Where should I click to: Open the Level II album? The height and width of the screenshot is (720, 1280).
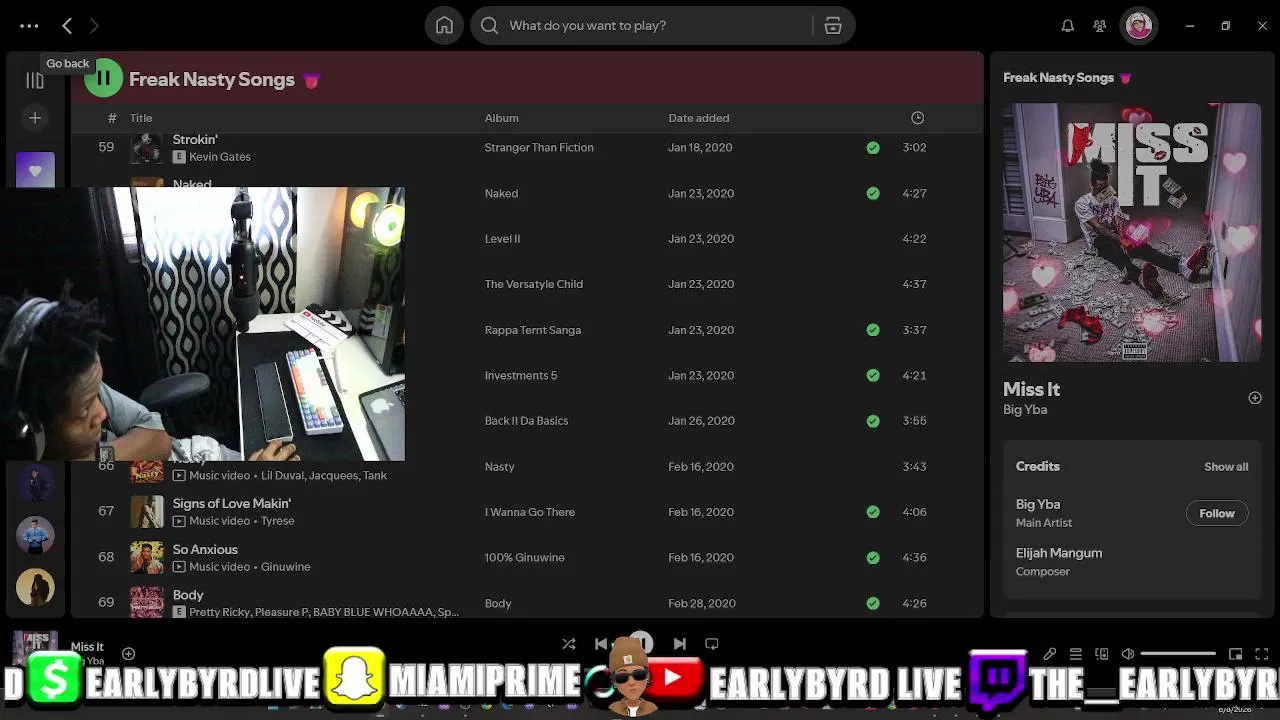pyautogui.click(x=503, y=239)
